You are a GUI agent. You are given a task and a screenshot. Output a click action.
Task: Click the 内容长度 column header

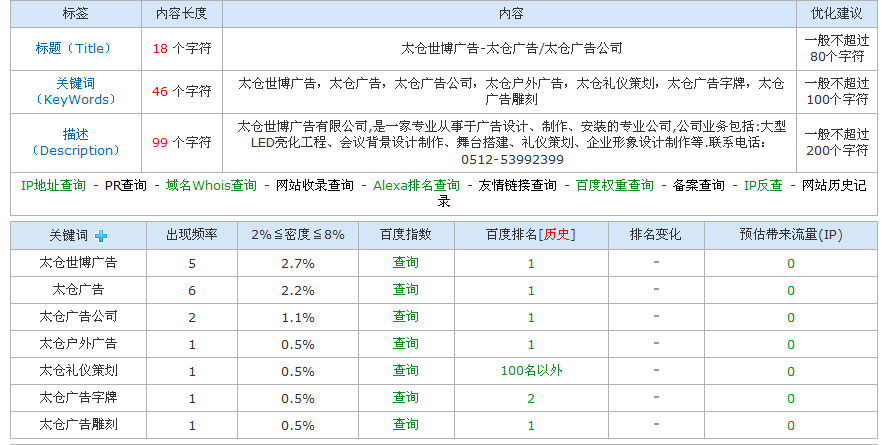pyautogui.click(x=182, y=14)
